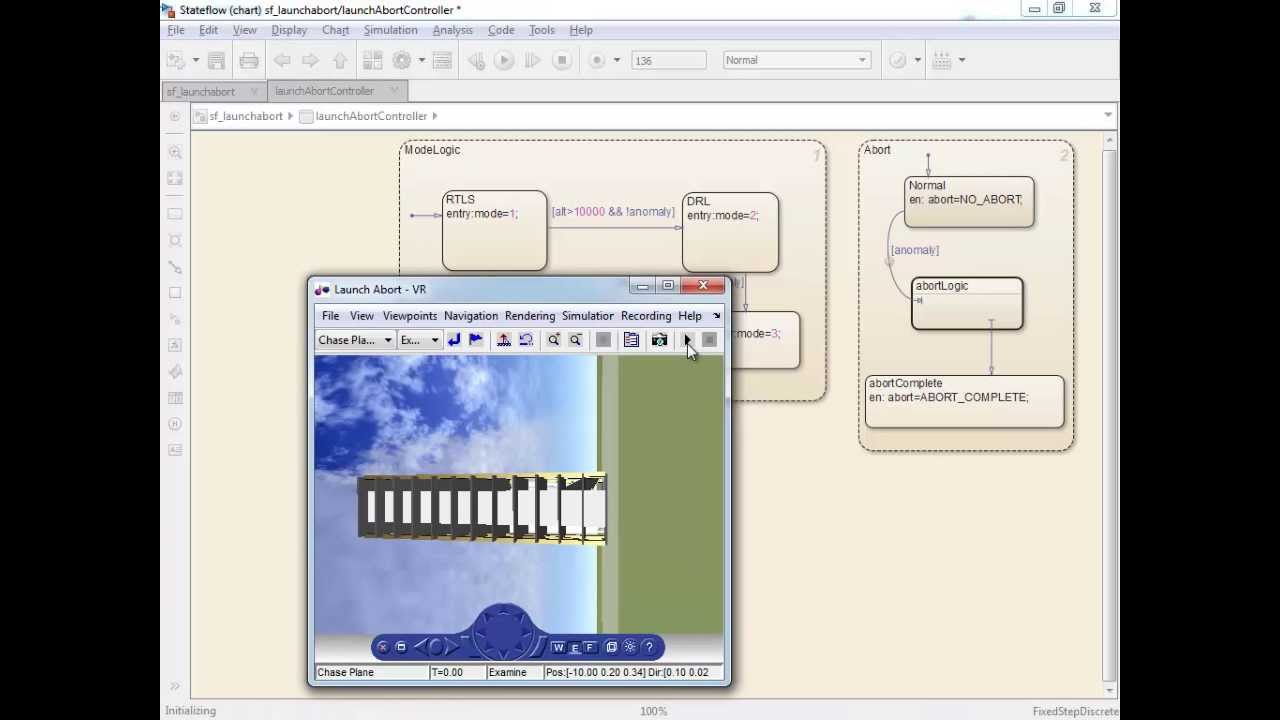This screenshot has width=1280, height=720.
Task: Open the Chart menu
Action: coord(335,30)
